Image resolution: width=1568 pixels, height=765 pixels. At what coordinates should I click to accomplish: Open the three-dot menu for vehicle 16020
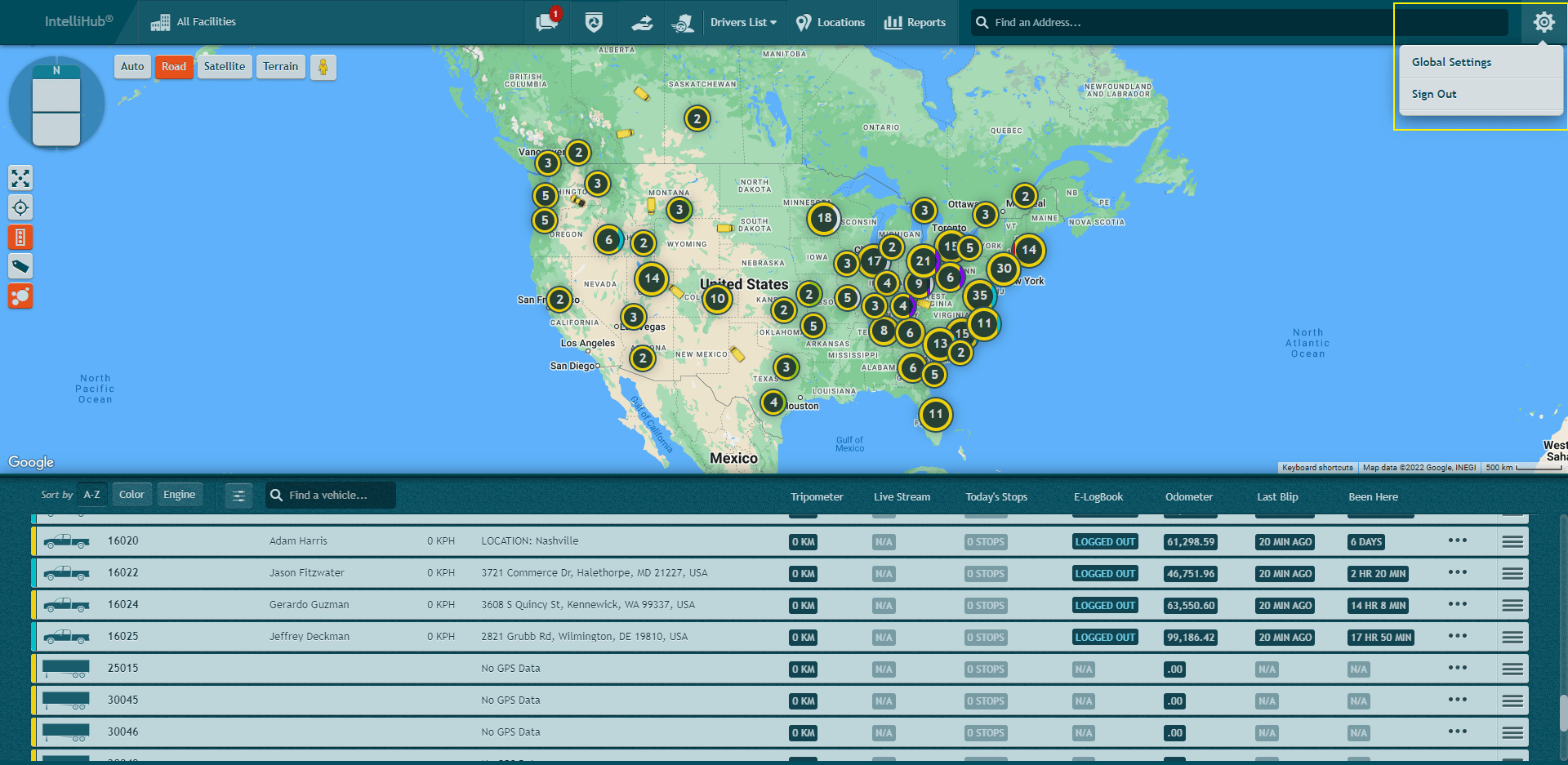pos(1457,540)
